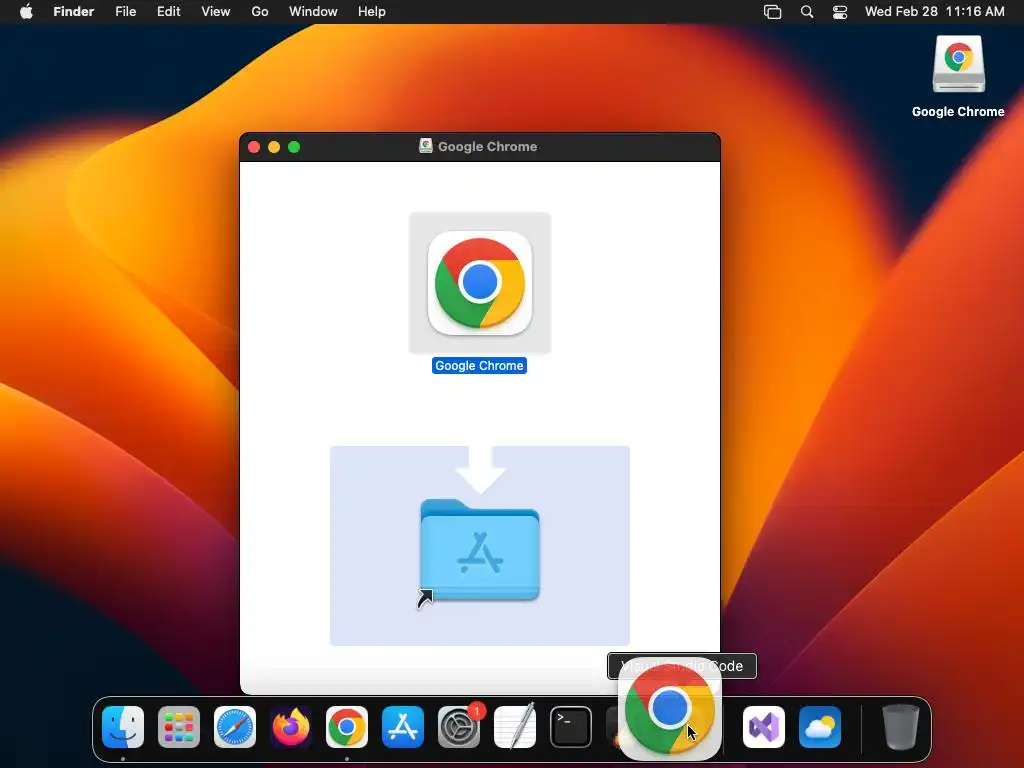Open System Settings from the Dock
Viewport: 1024px width, 768px height.
tap(458, 727)
